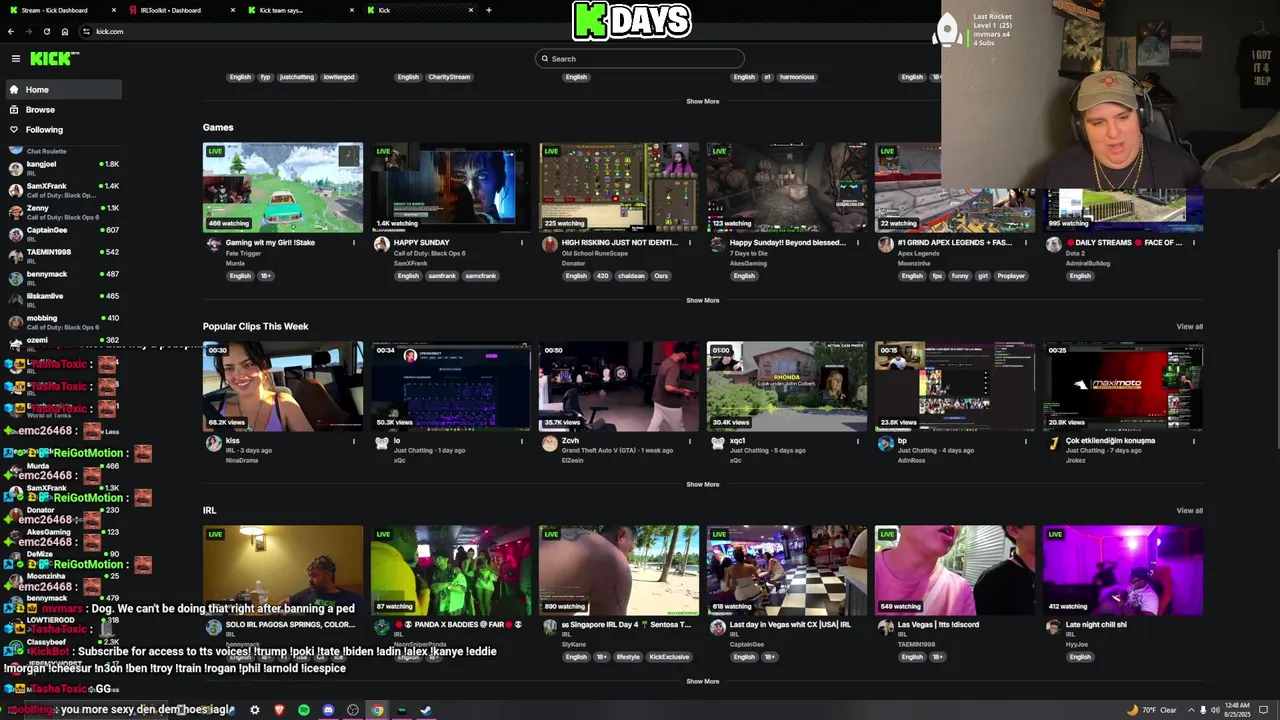Play the kiss clip thumbnail
1280x720 pixels.
coord(283,386)
